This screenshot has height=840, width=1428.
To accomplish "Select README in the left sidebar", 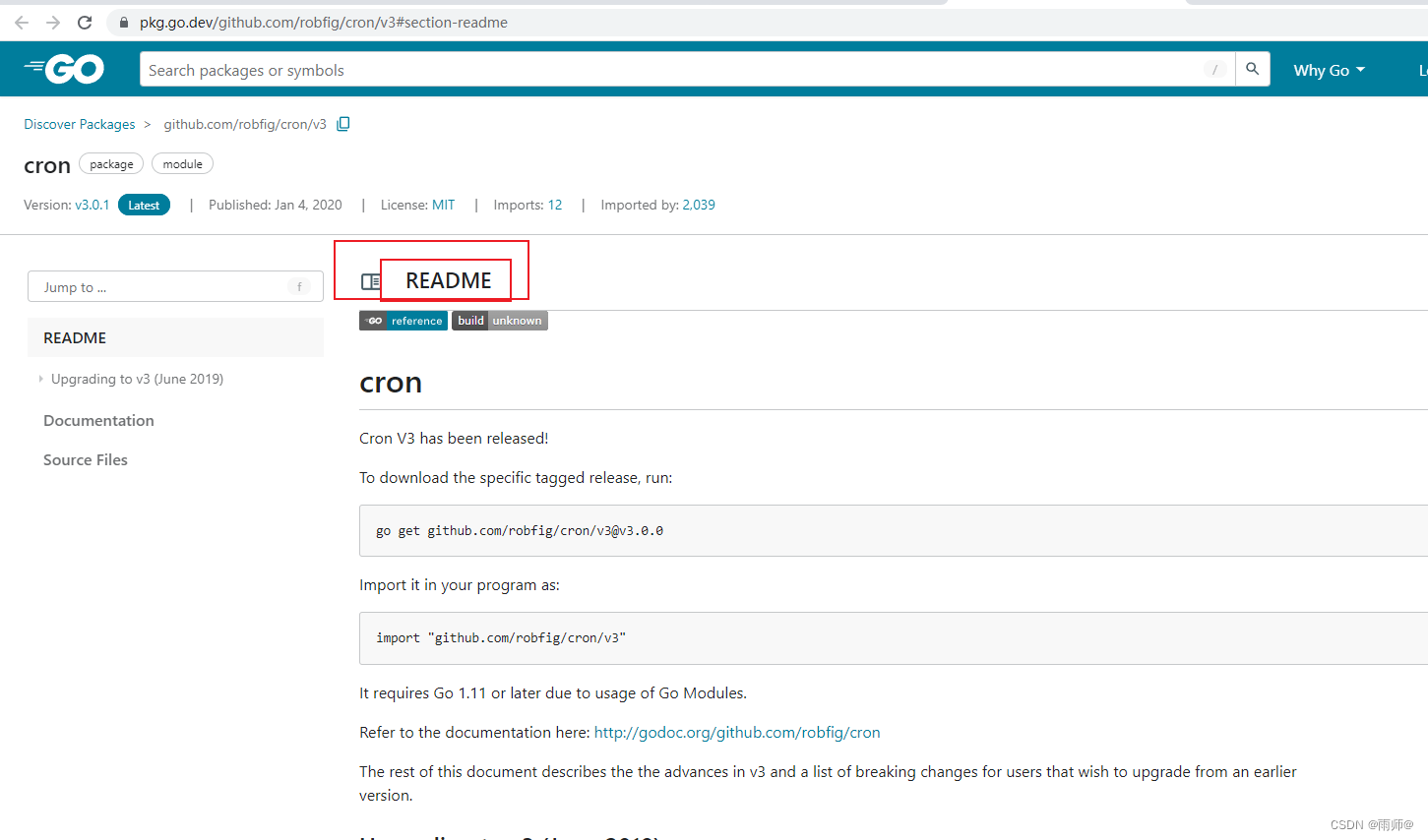I will pos(74,337).
